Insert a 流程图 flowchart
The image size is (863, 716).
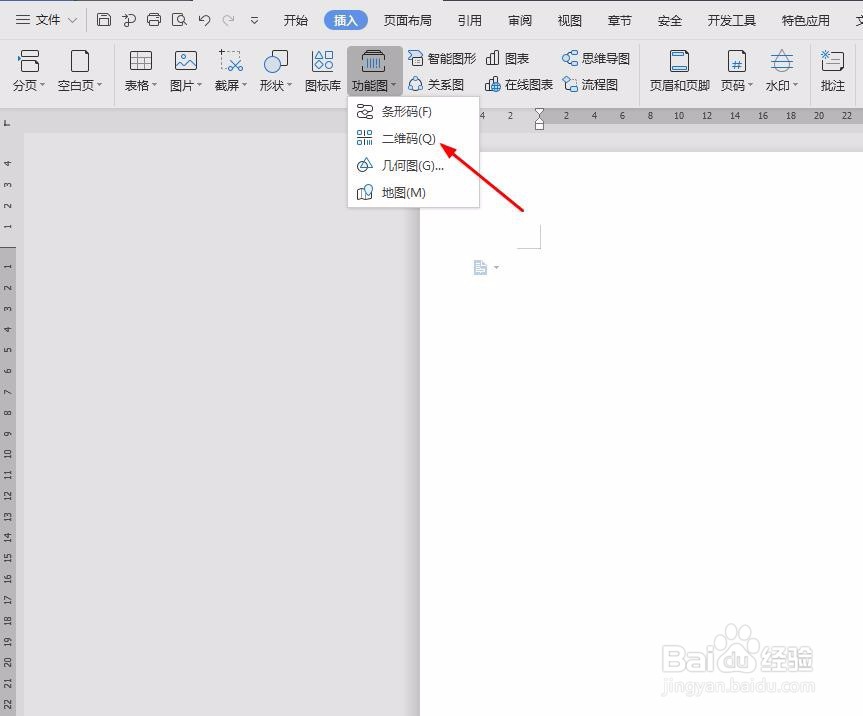(590, 85)
